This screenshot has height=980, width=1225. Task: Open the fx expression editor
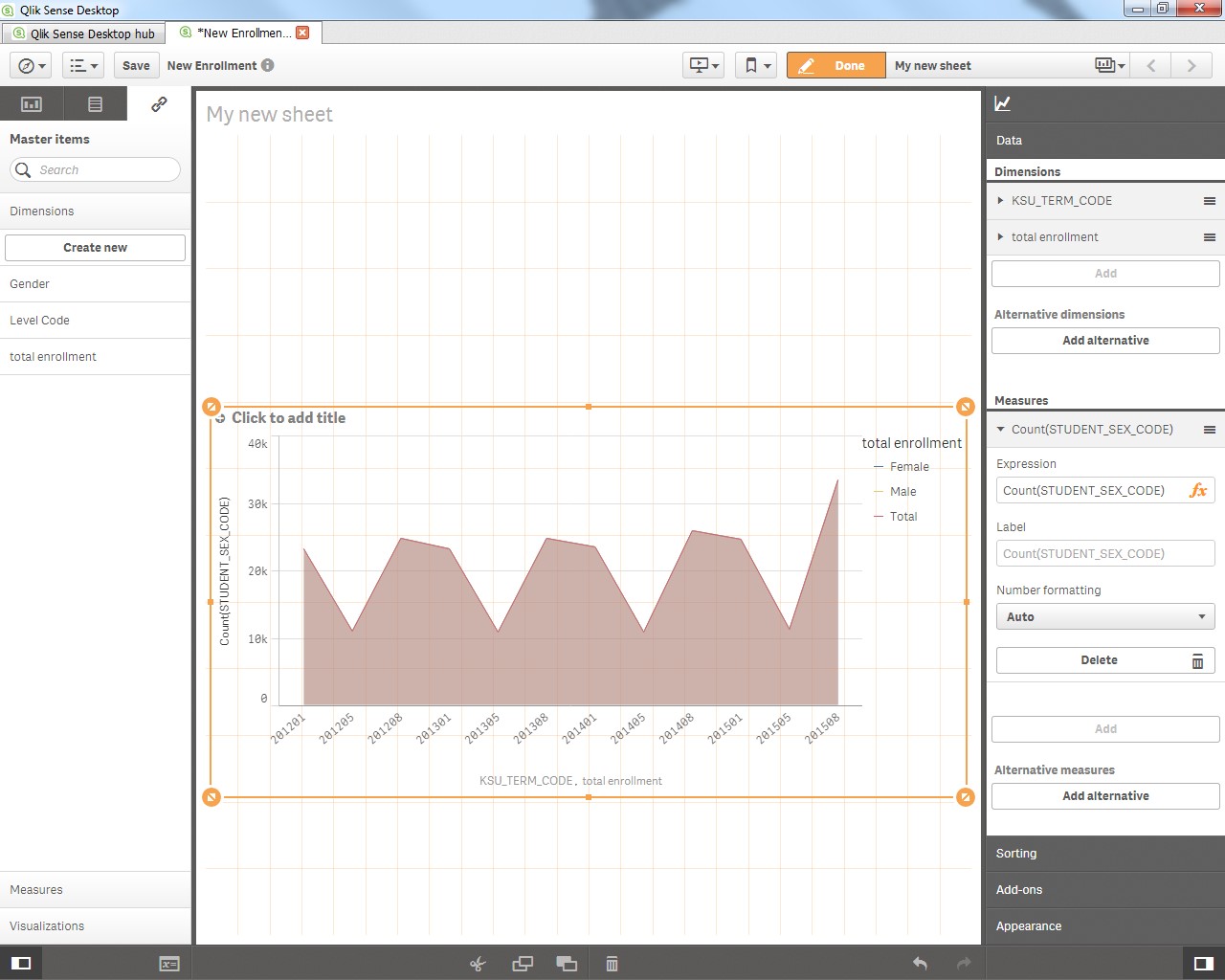pyautogui.click(x=1198, y=491)
